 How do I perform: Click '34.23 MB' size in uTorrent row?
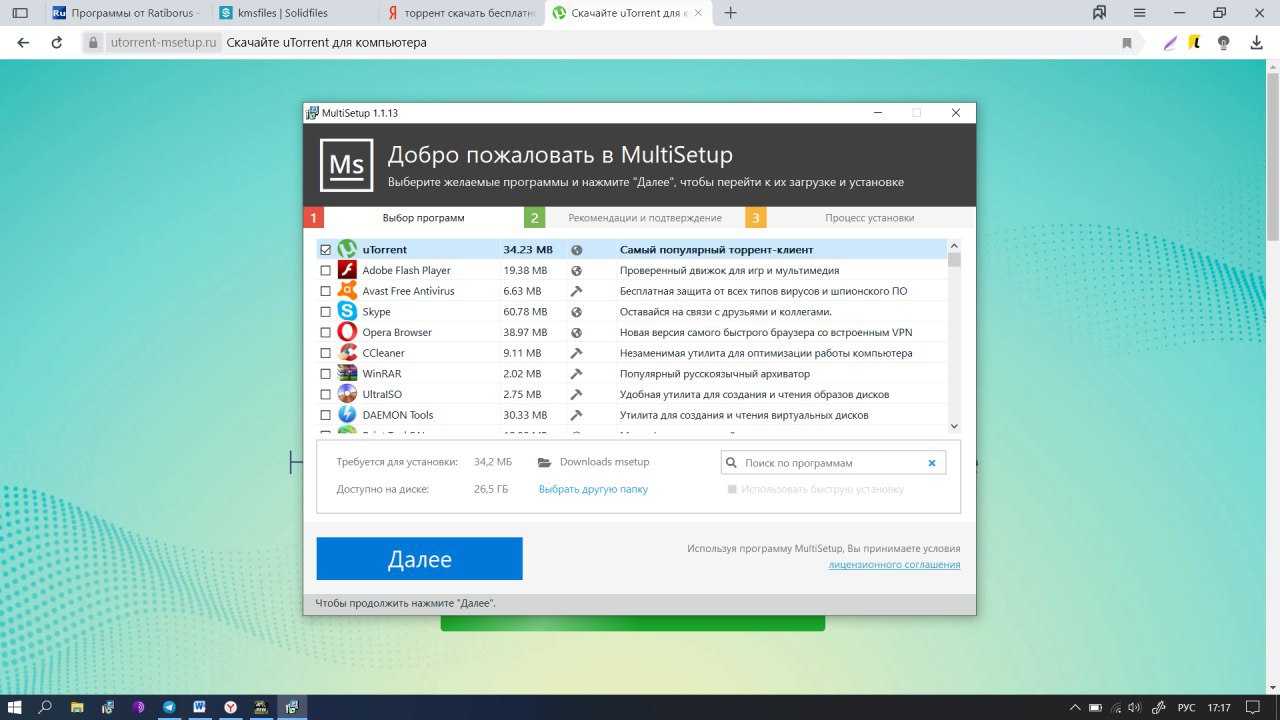point(528,250)
